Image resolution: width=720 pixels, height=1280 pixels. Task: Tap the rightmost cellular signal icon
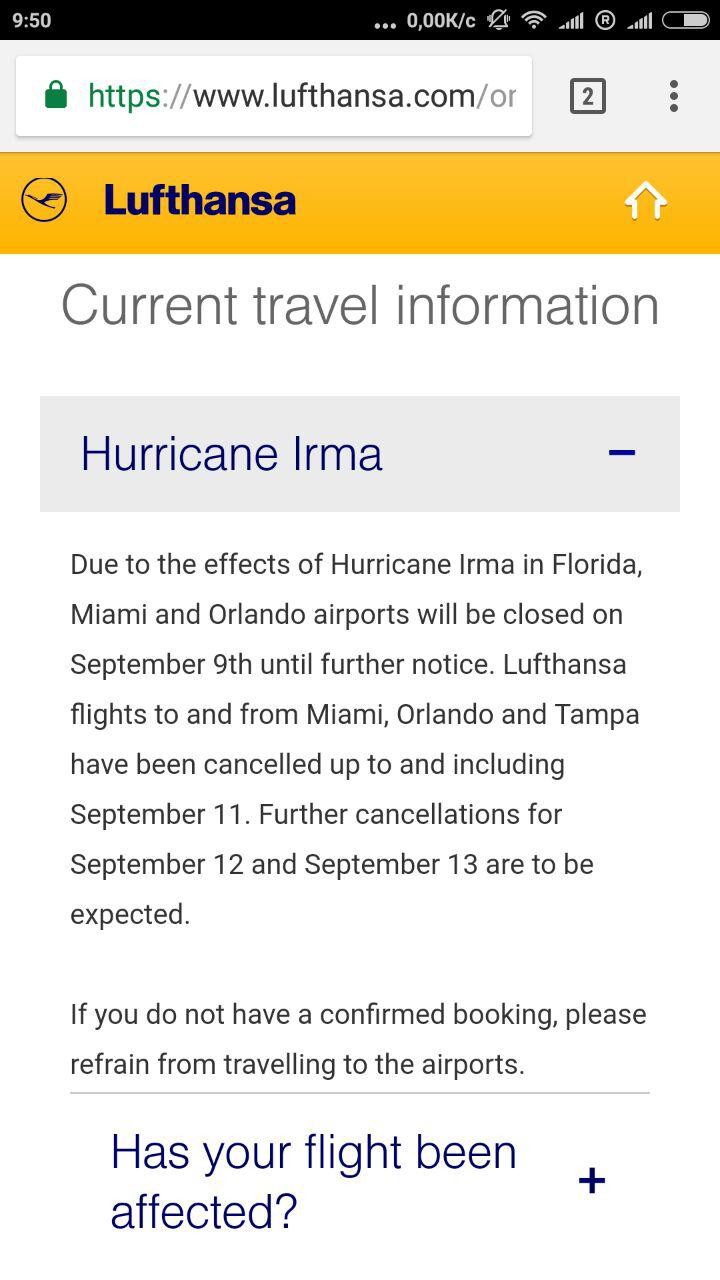point(639,20)
